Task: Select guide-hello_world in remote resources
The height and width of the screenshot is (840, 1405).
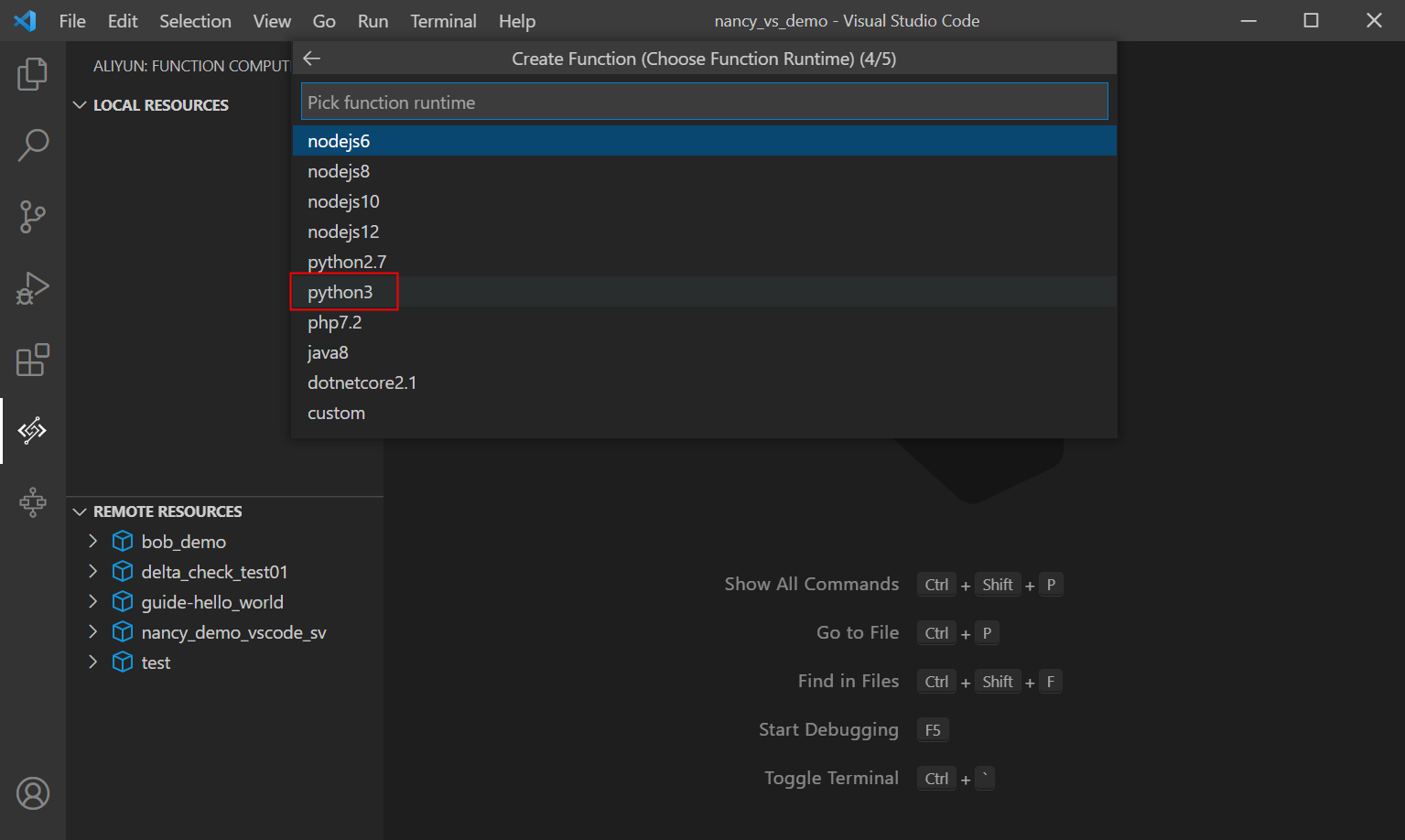Action: pos(212,602)
